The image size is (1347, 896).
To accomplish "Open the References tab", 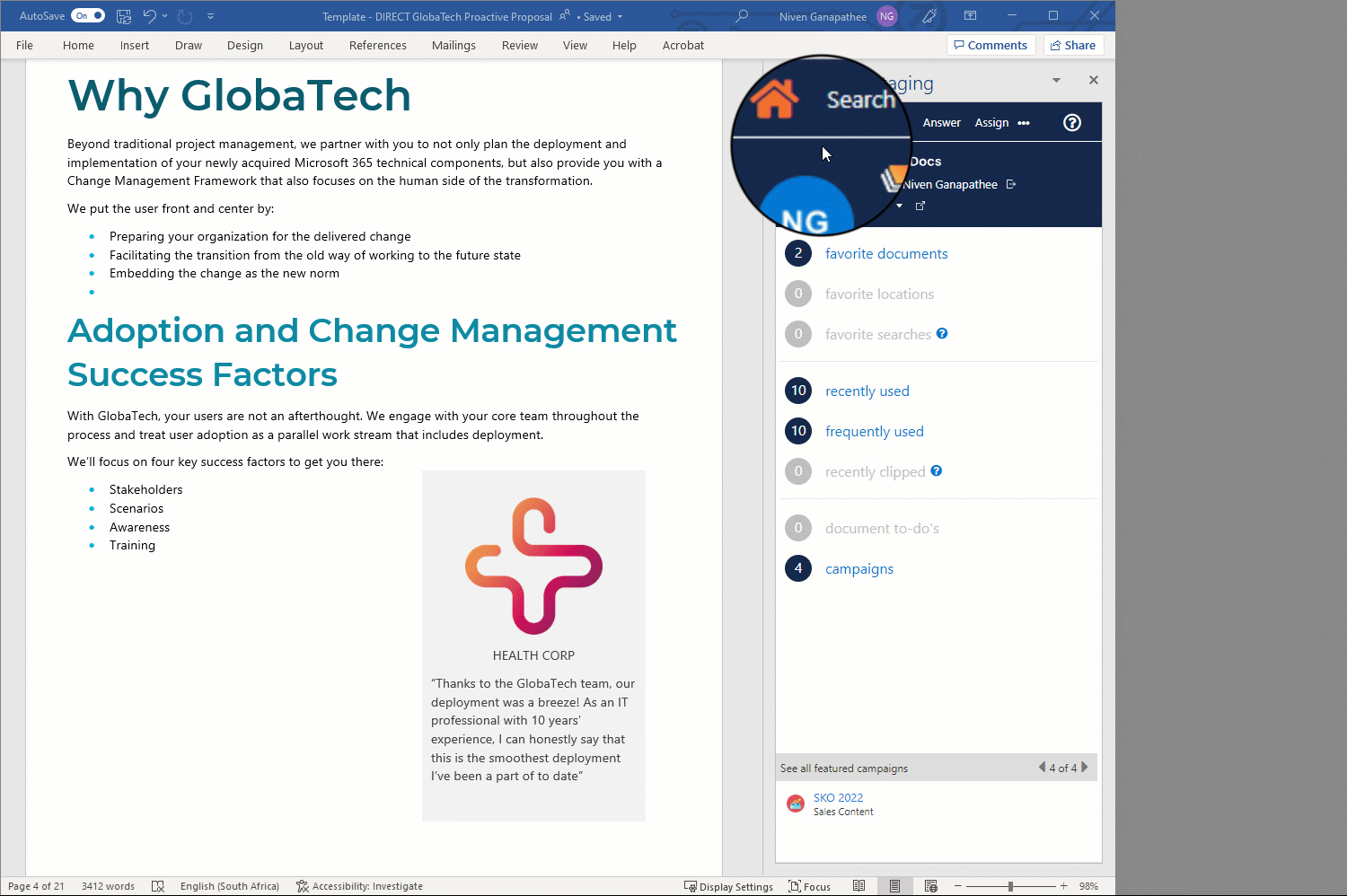I will point(378,45).
